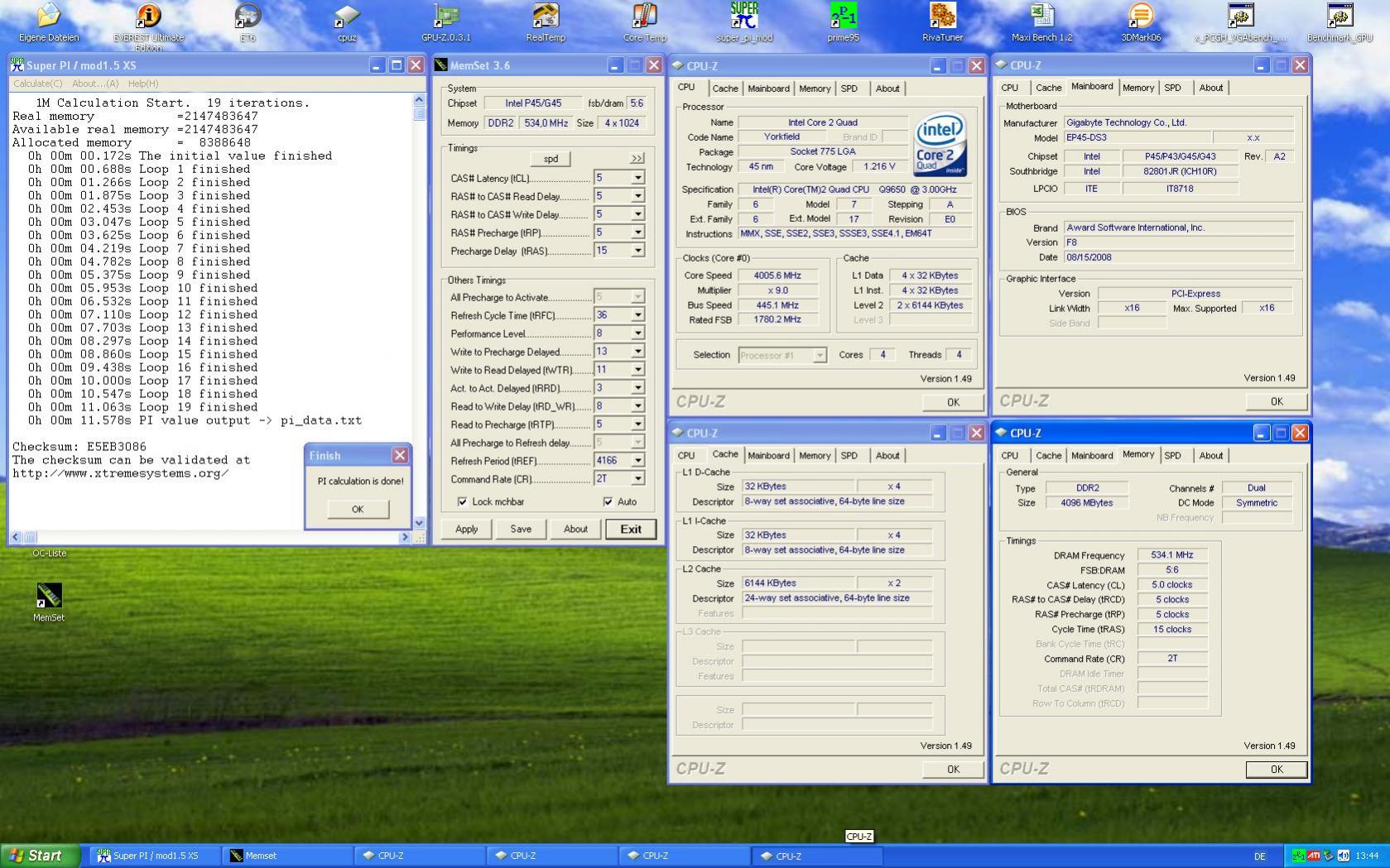
Task: Uncheck the Auto checkbox in MemSet
Action: pyautogui.click(x=608, y=501)
